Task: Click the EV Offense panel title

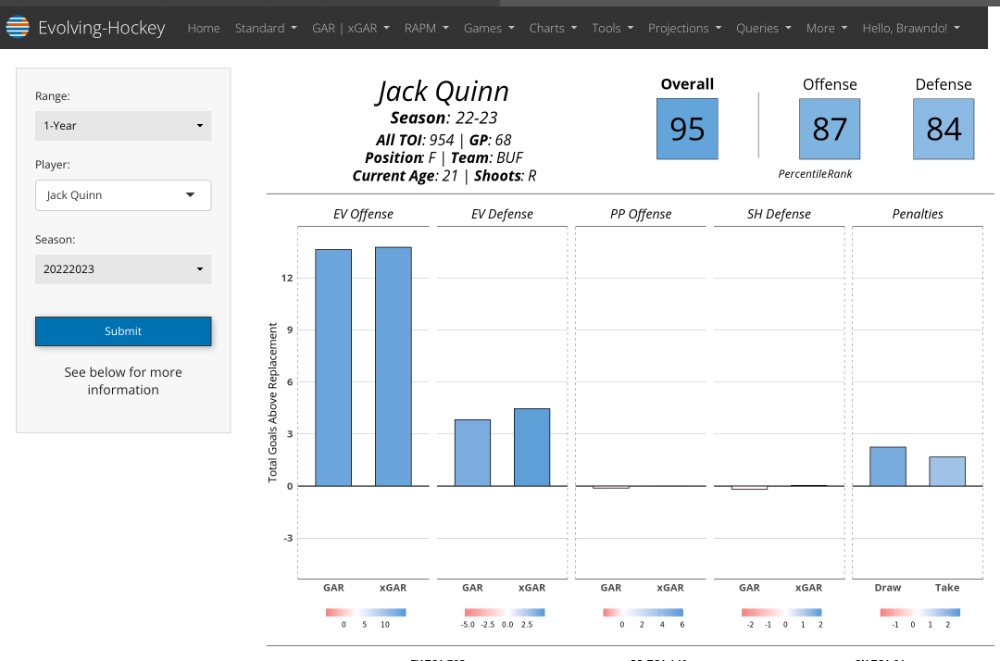Action: click(363, 214)
